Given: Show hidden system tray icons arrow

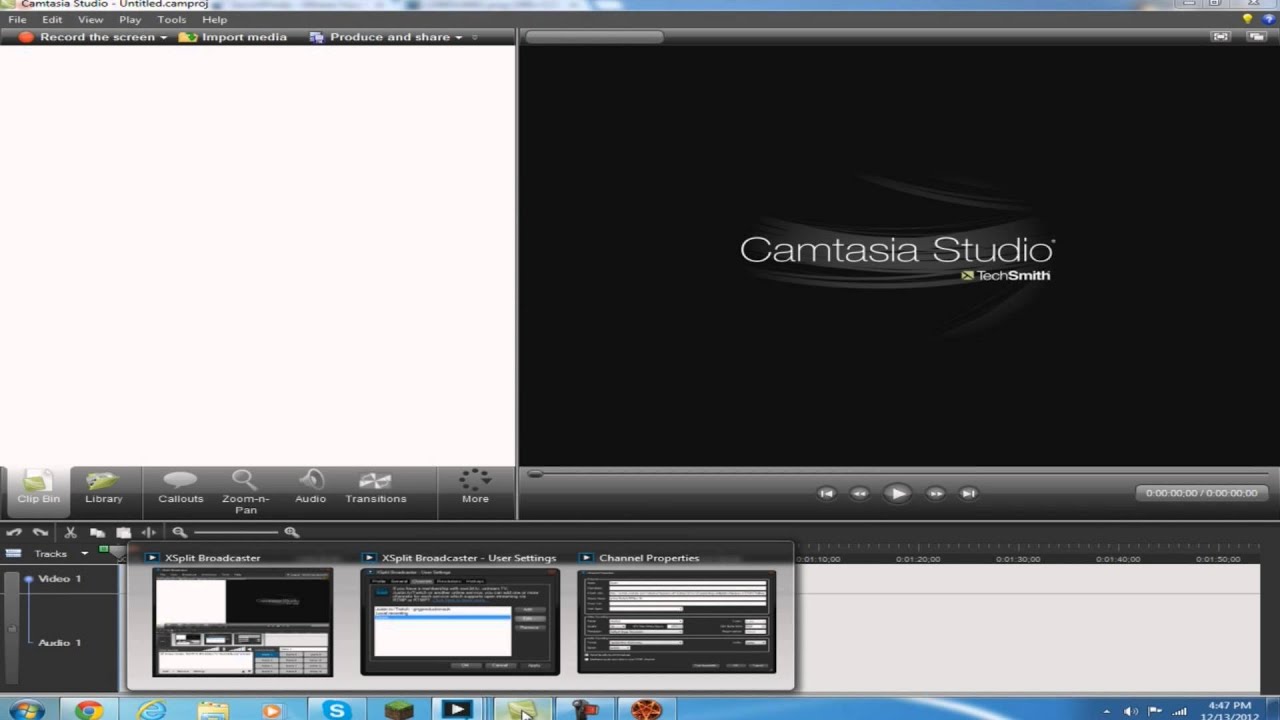Looking at the screenshot, I should [1106, 711].
